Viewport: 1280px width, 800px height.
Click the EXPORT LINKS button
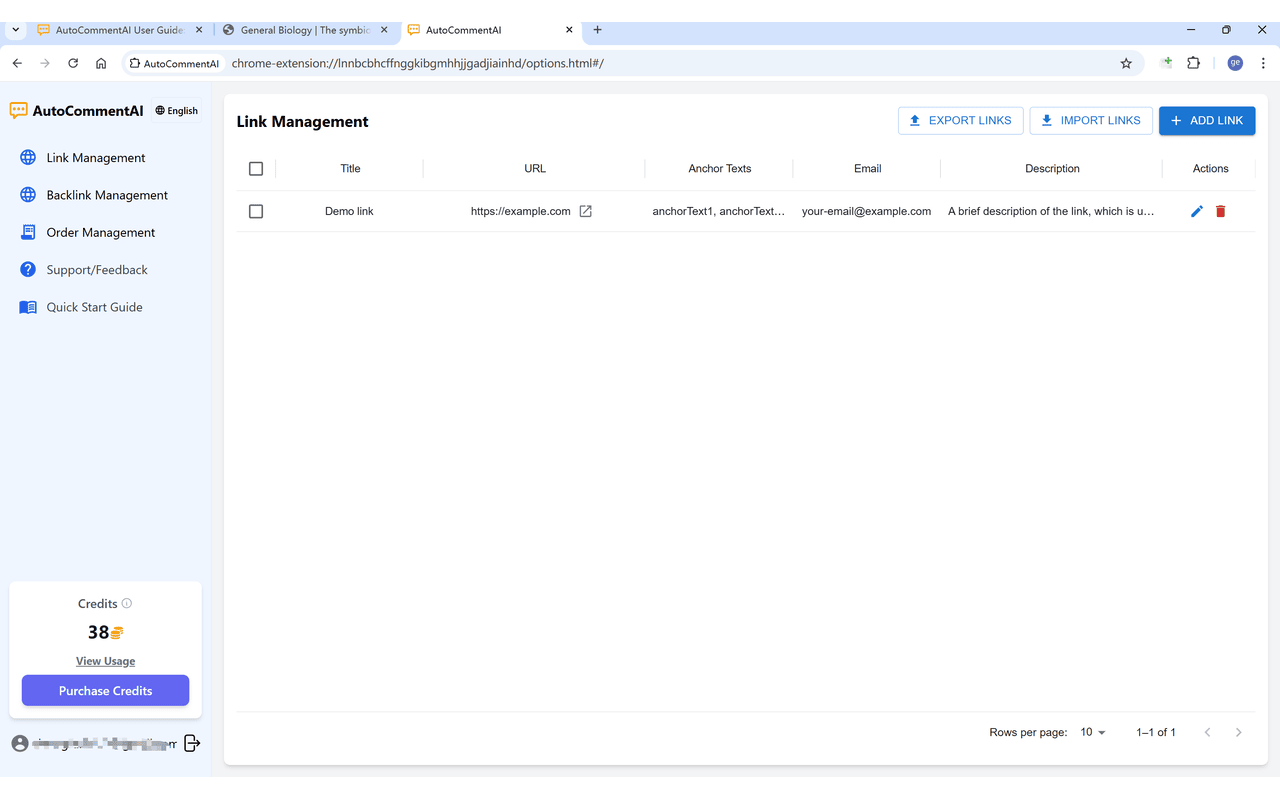pos(960,120)
